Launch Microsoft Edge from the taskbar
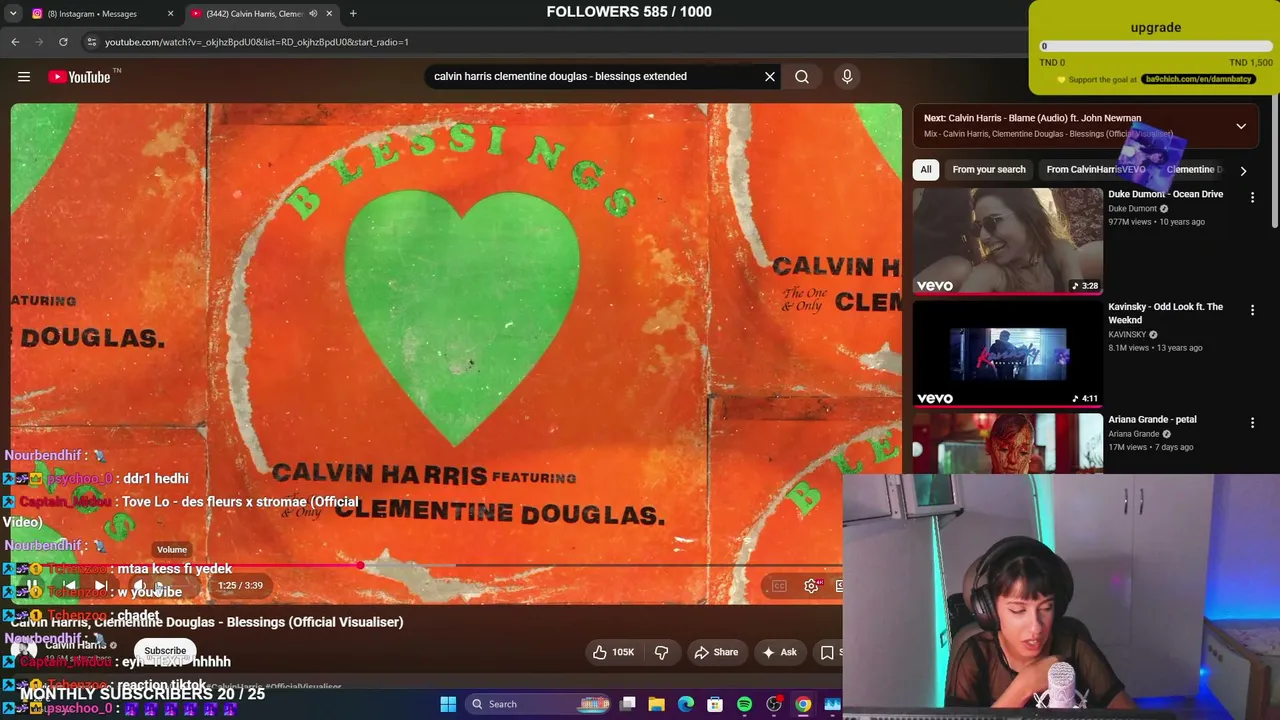The image size is (1280, 720). pyautogui.click(x=686, y=704)
